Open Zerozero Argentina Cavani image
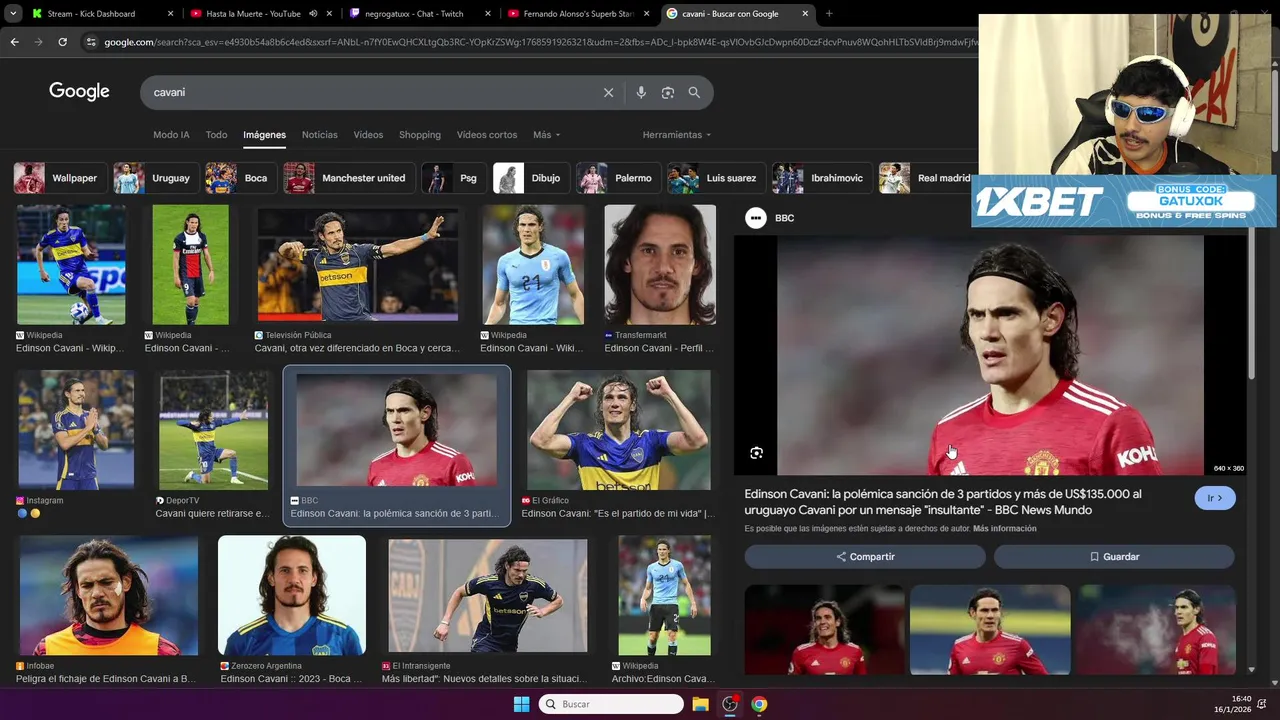Screen dimensions: 1280x720 292,595
